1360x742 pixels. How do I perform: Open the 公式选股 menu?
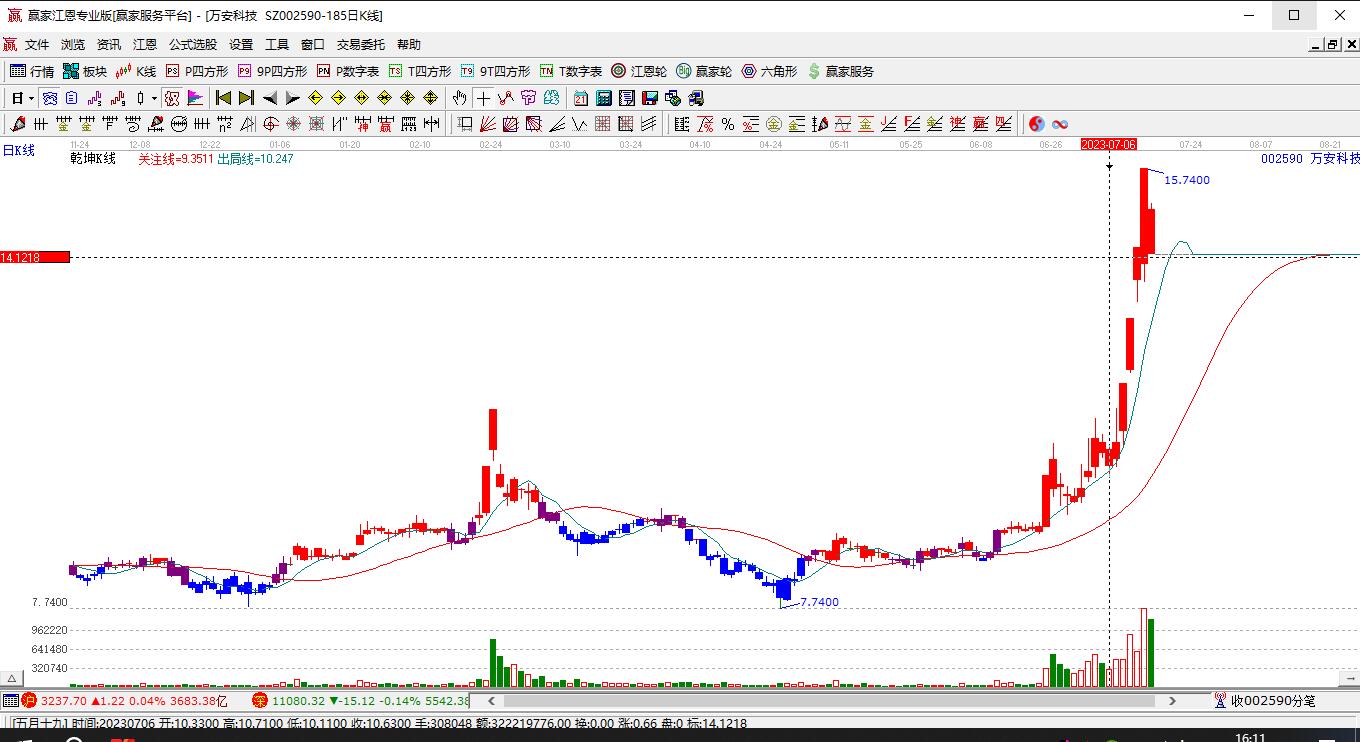pyautogui.click(x=193, y=45)
